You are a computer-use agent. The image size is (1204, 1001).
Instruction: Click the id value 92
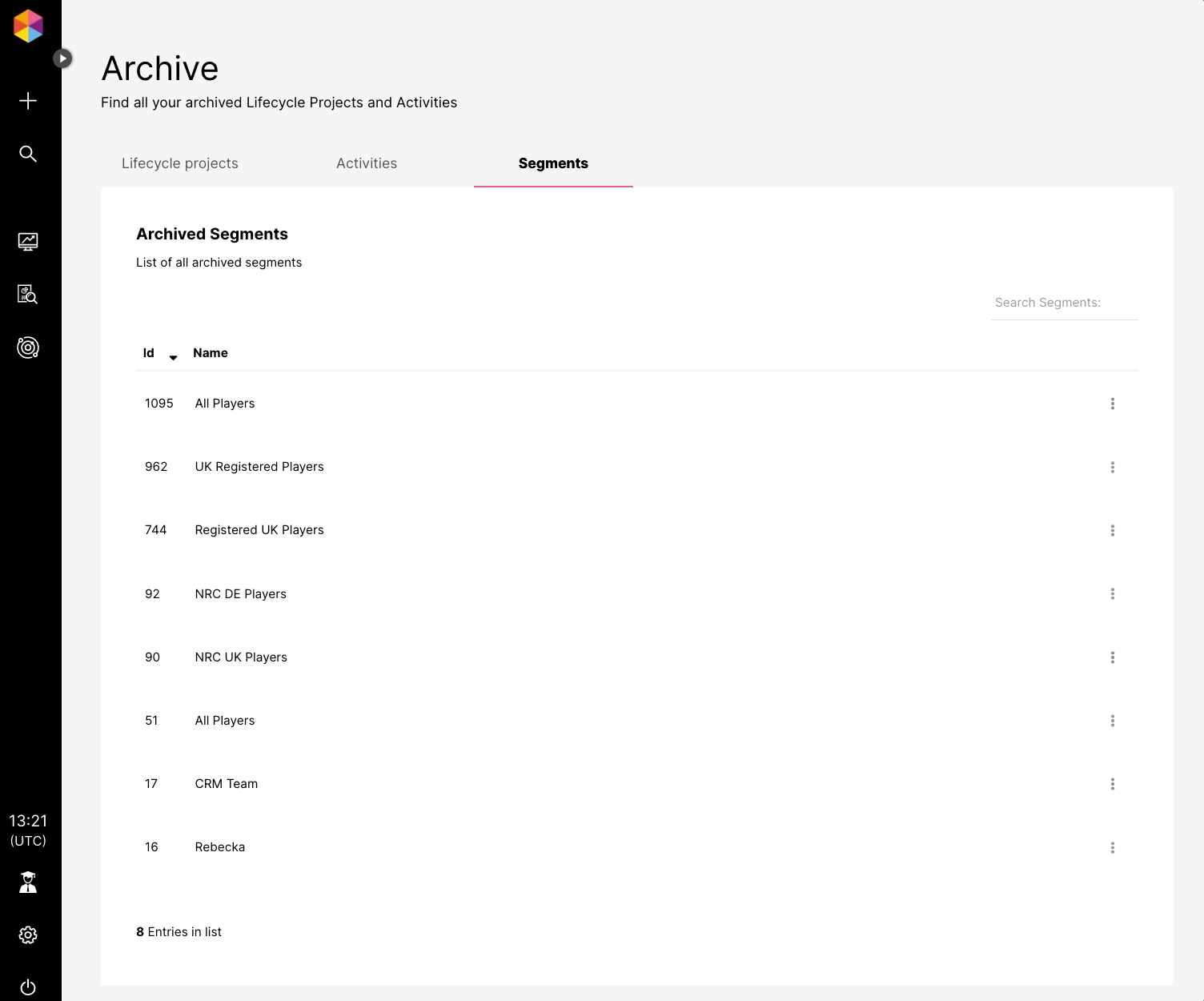click(152, 594)
